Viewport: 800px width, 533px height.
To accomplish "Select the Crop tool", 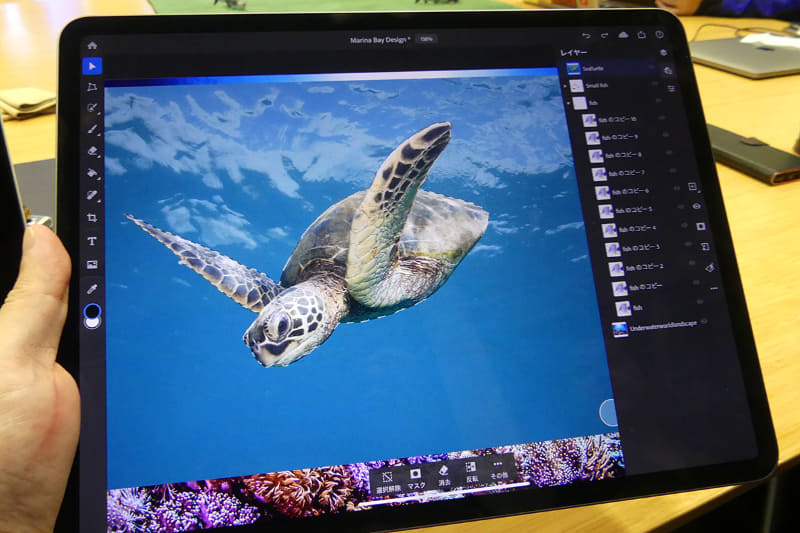I will (x=92, y=218).
